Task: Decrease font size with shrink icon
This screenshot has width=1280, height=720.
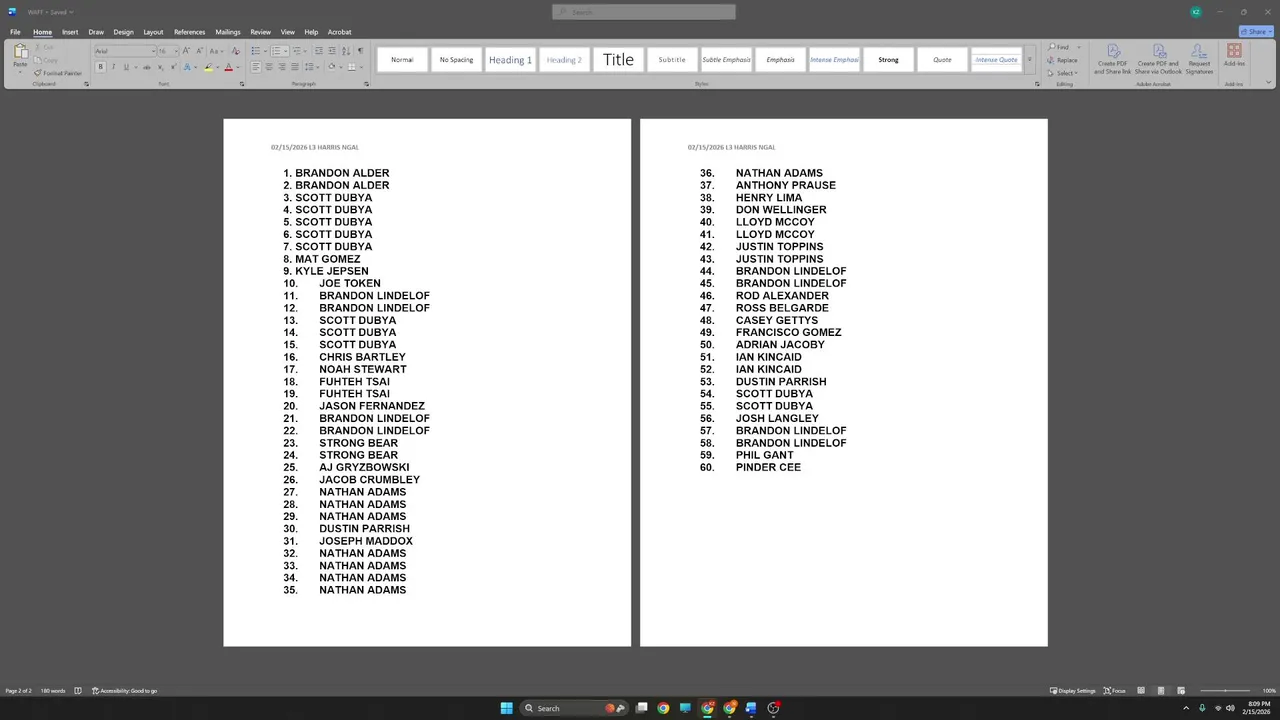Action: click(199, 51)
